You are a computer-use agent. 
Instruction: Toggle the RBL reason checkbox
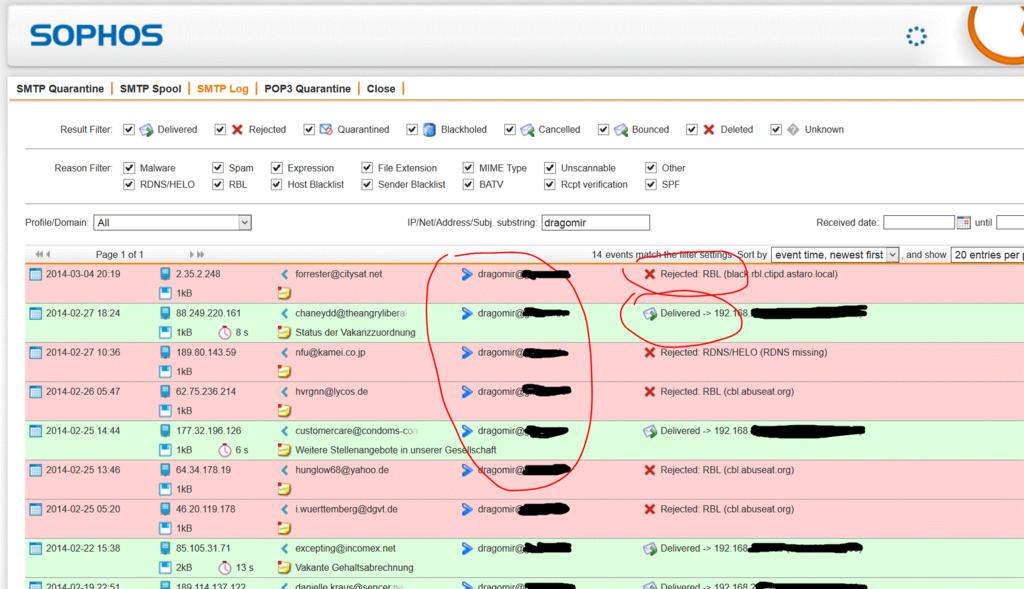218,185
